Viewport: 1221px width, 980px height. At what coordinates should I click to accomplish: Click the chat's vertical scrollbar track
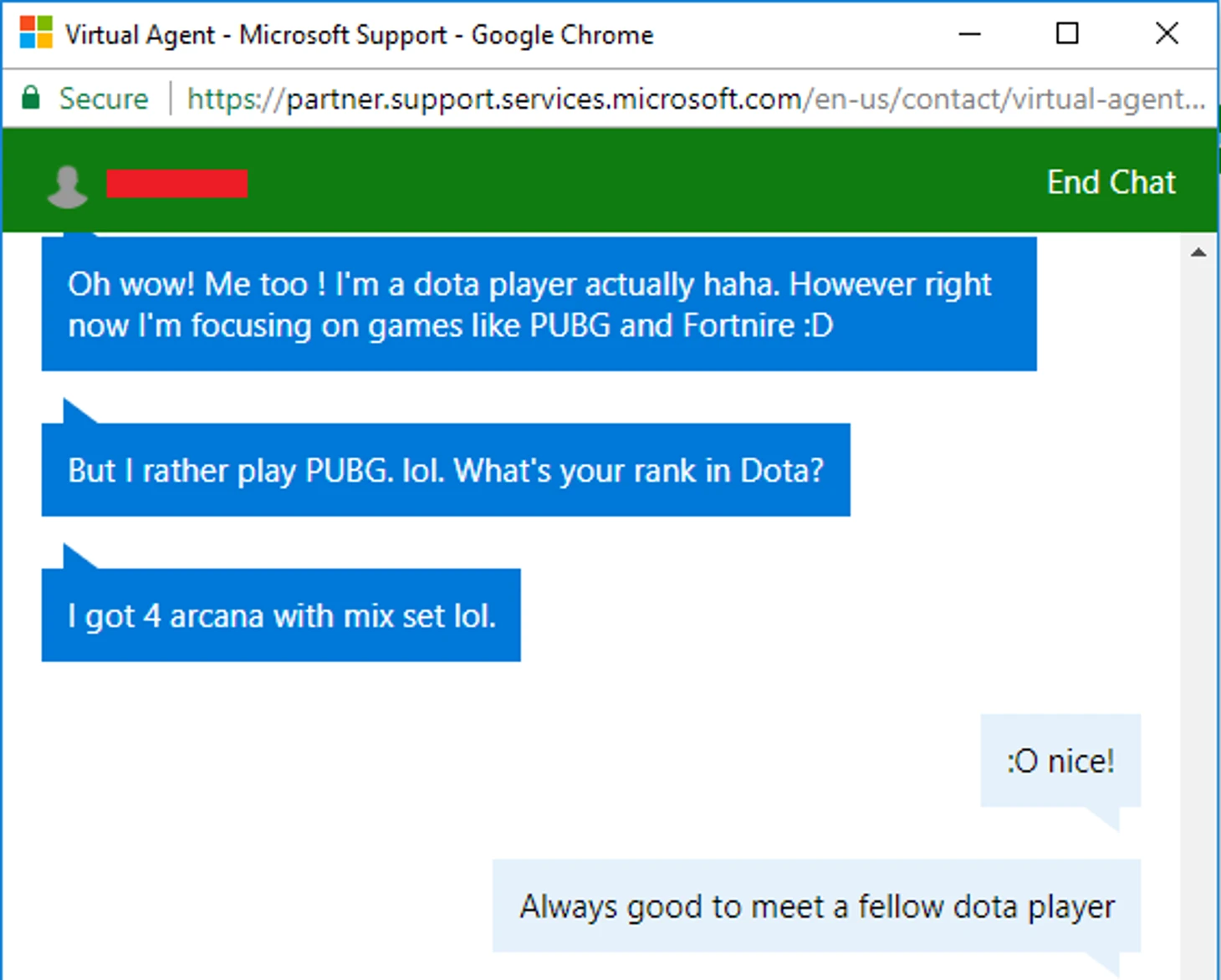pos(1198,585)
